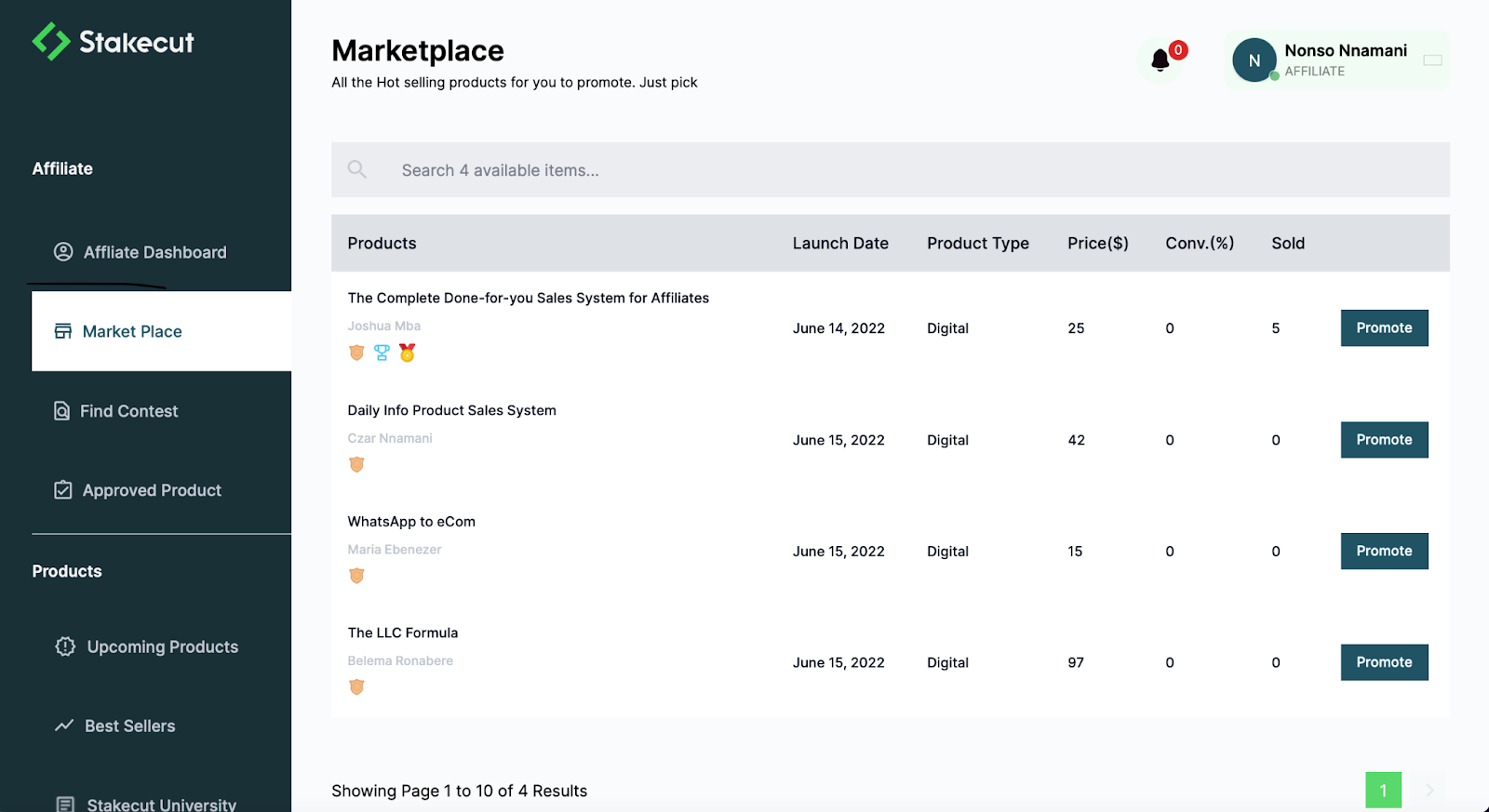The width and height of the screenshot is (1489, 812).
Task: Click the trophy badge under Joshua Mba
Action: (382, 353)
